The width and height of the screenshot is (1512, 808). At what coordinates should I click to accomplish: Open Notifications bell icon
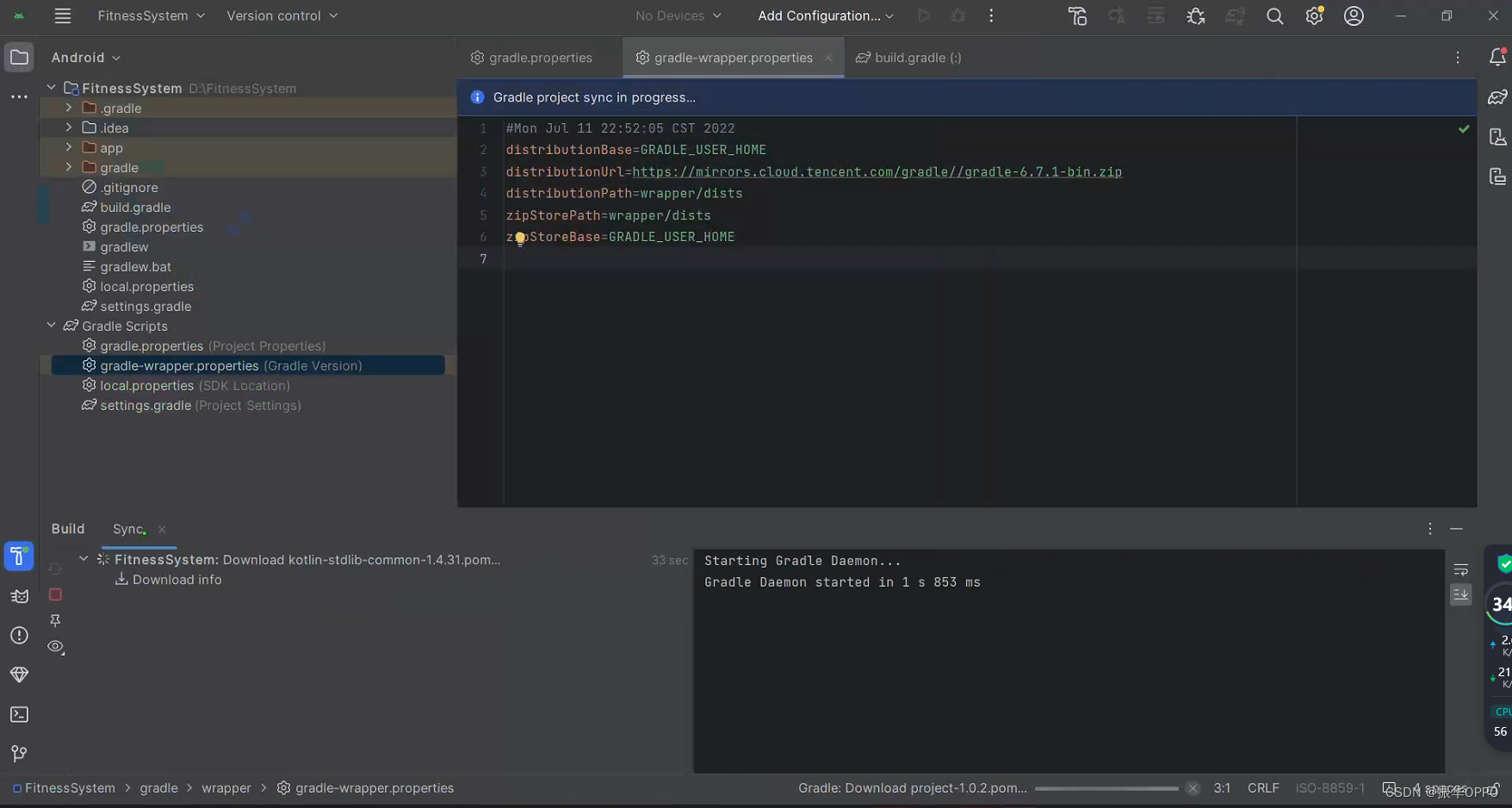1497,57
